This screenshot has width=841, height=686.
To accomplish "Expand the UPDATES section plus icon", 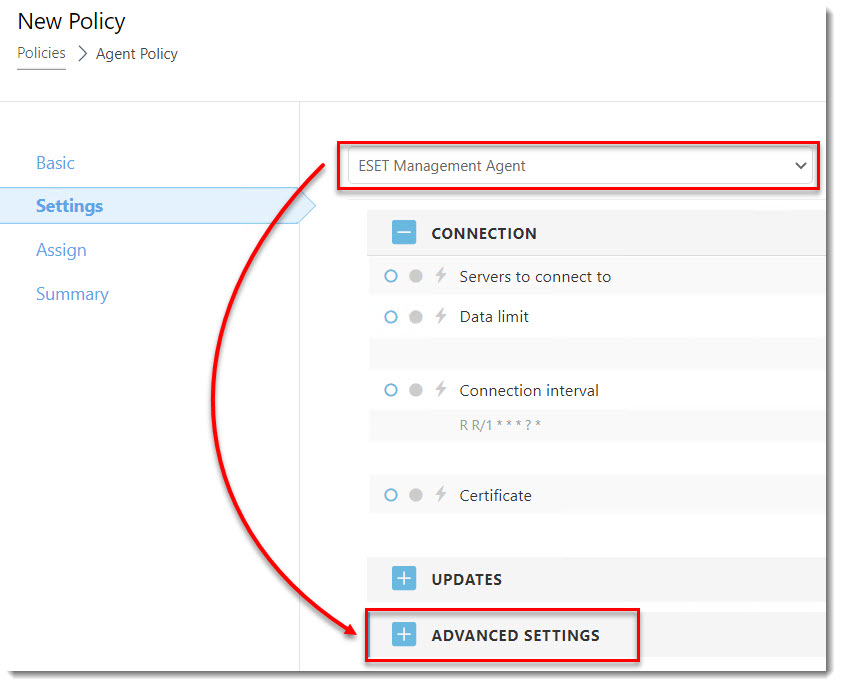I will tap(404, 578).
